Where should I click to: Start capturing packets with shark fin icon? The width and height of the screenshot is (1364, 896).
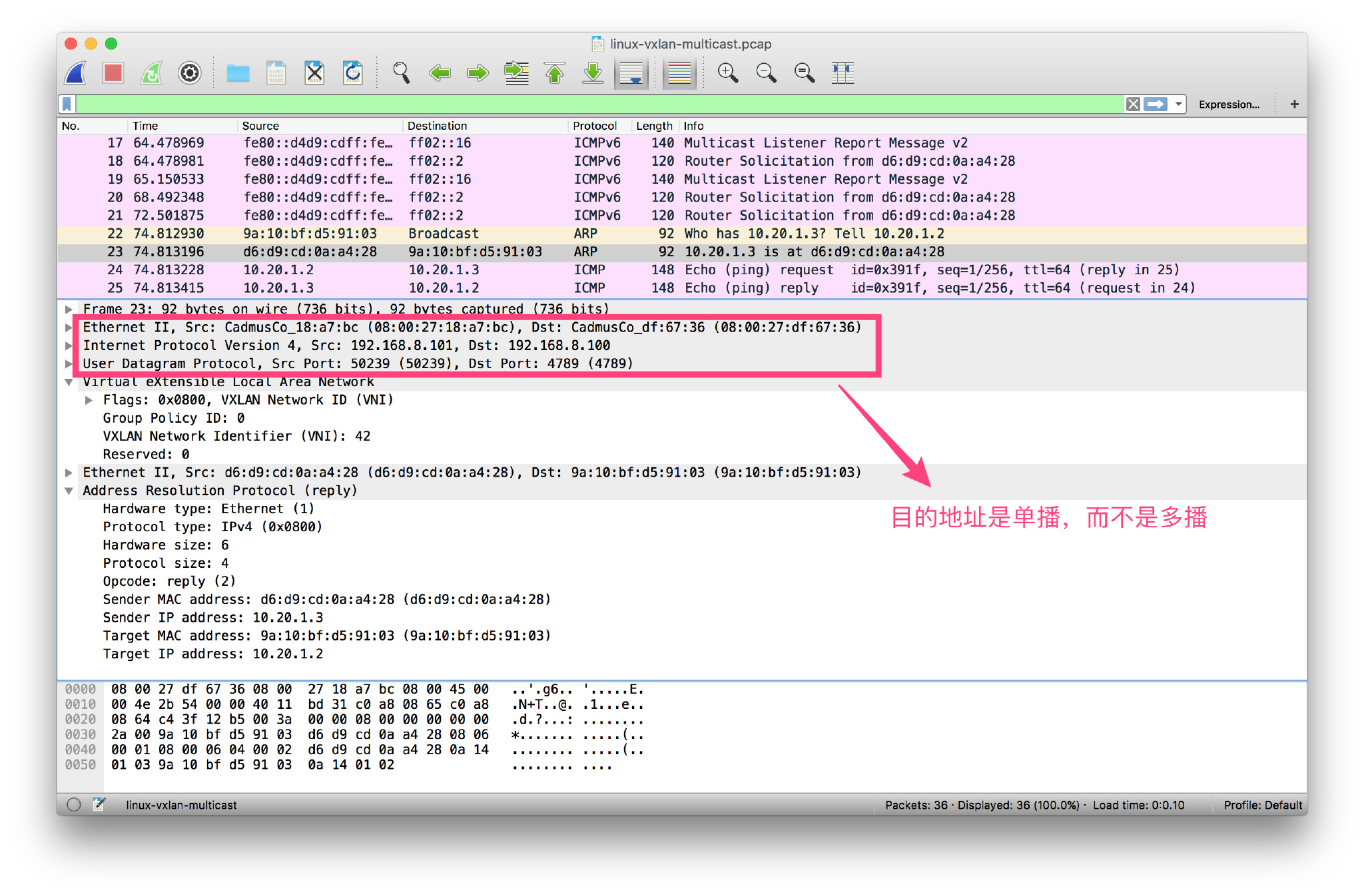(x=76, y=73)
